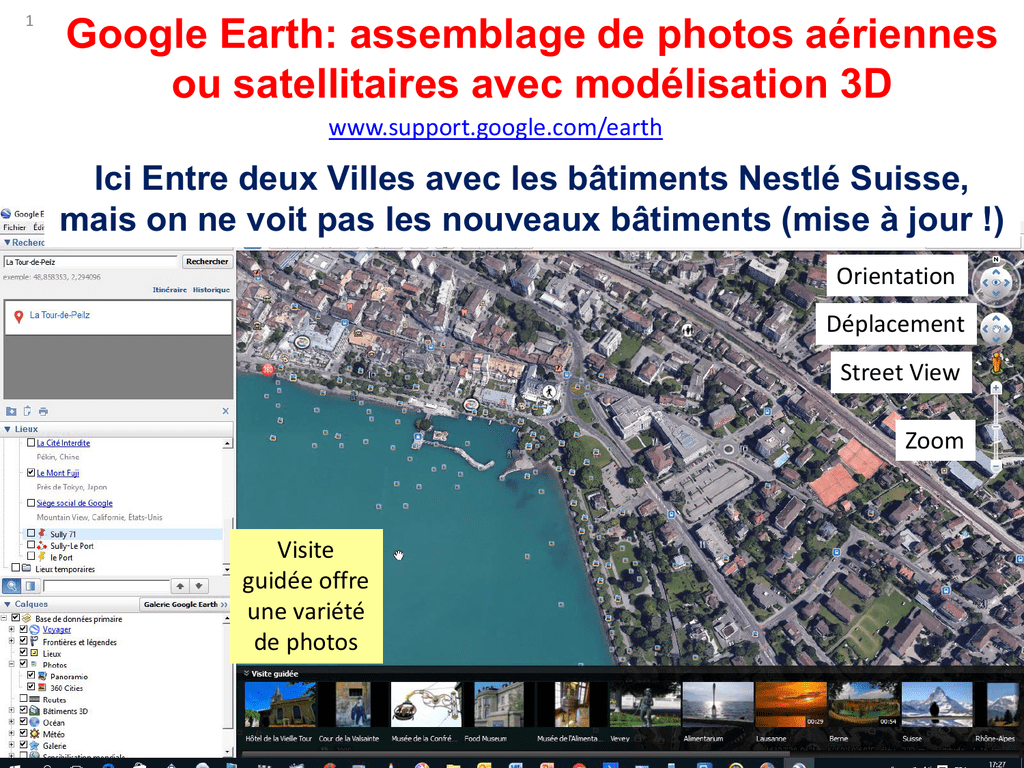The image size is (1024, 768).
Task: Click the yellow pushpin icon for le Port
Action: pos(42,556)
